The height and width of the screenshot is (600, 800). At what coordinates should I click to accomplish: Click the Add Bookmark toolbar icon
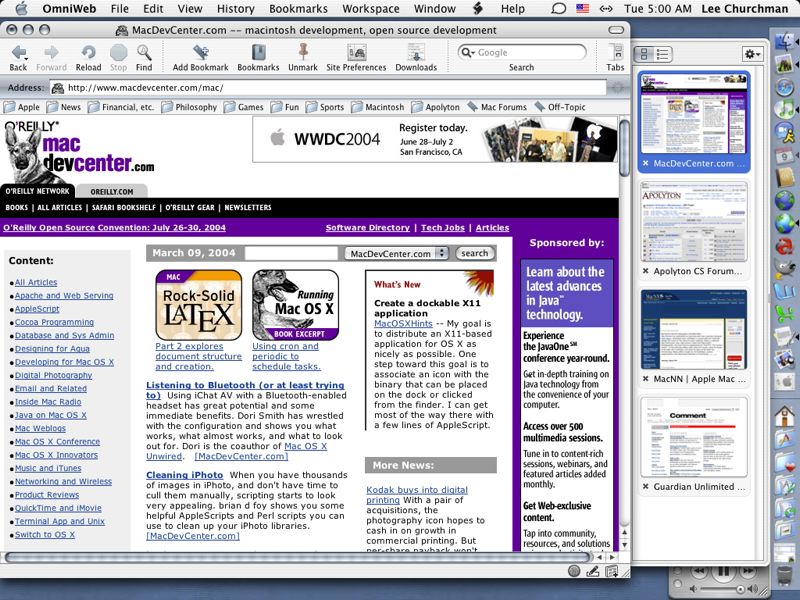[200, 54]
